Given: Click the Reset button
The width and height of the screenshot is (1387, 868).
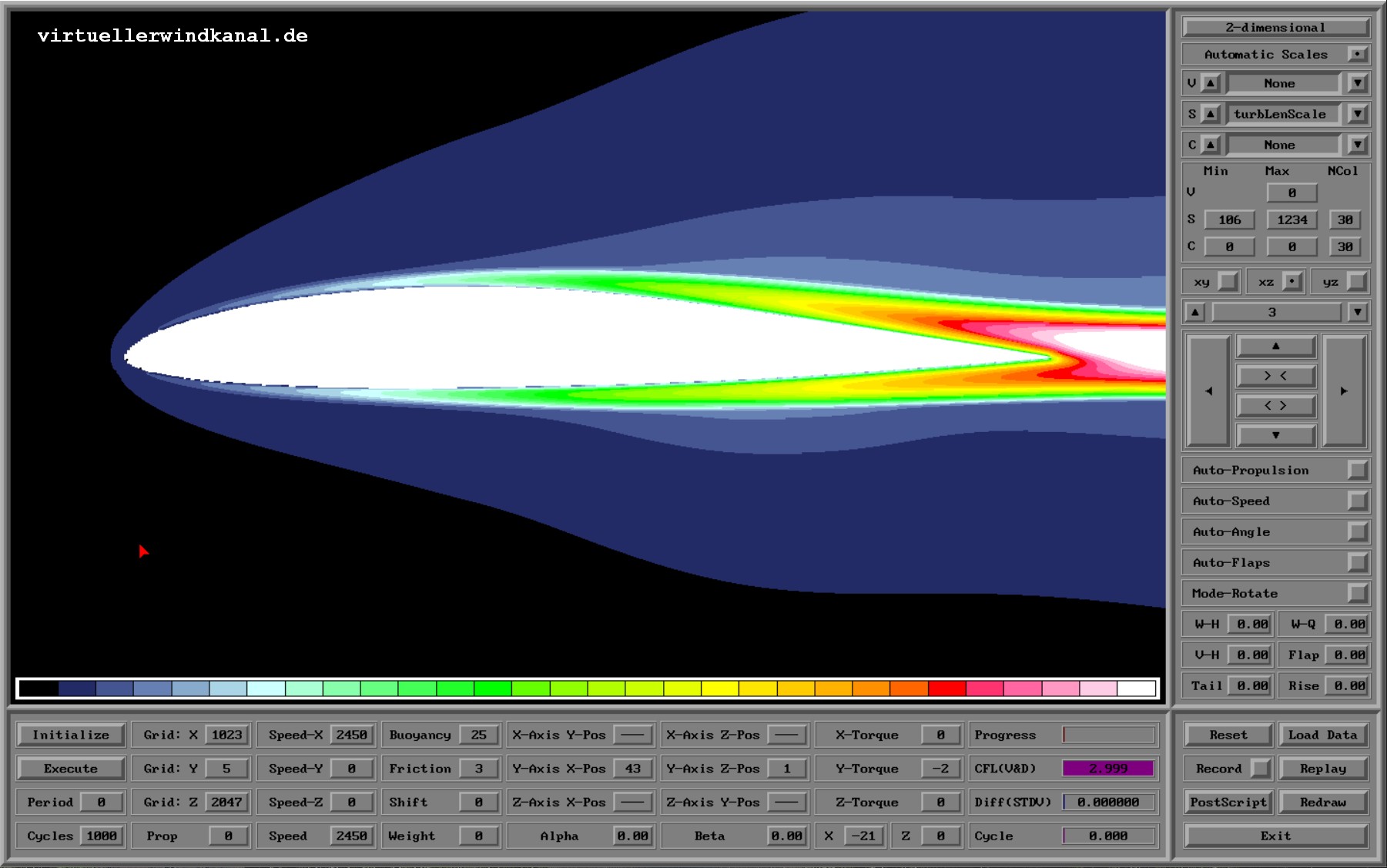Looking at the screenshot, I should (1228, 735).
